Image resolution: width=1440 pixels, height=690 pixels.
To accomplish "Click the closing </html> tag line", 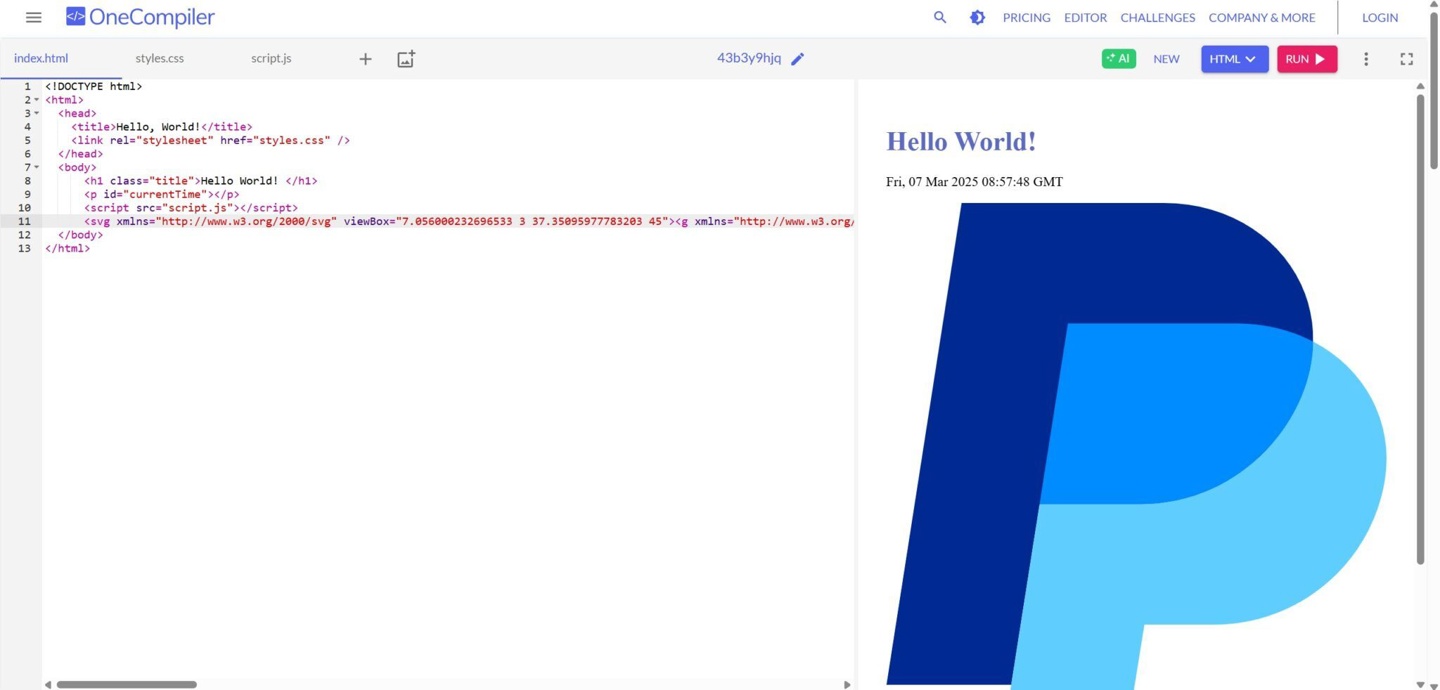I will (x=67, y=249).
